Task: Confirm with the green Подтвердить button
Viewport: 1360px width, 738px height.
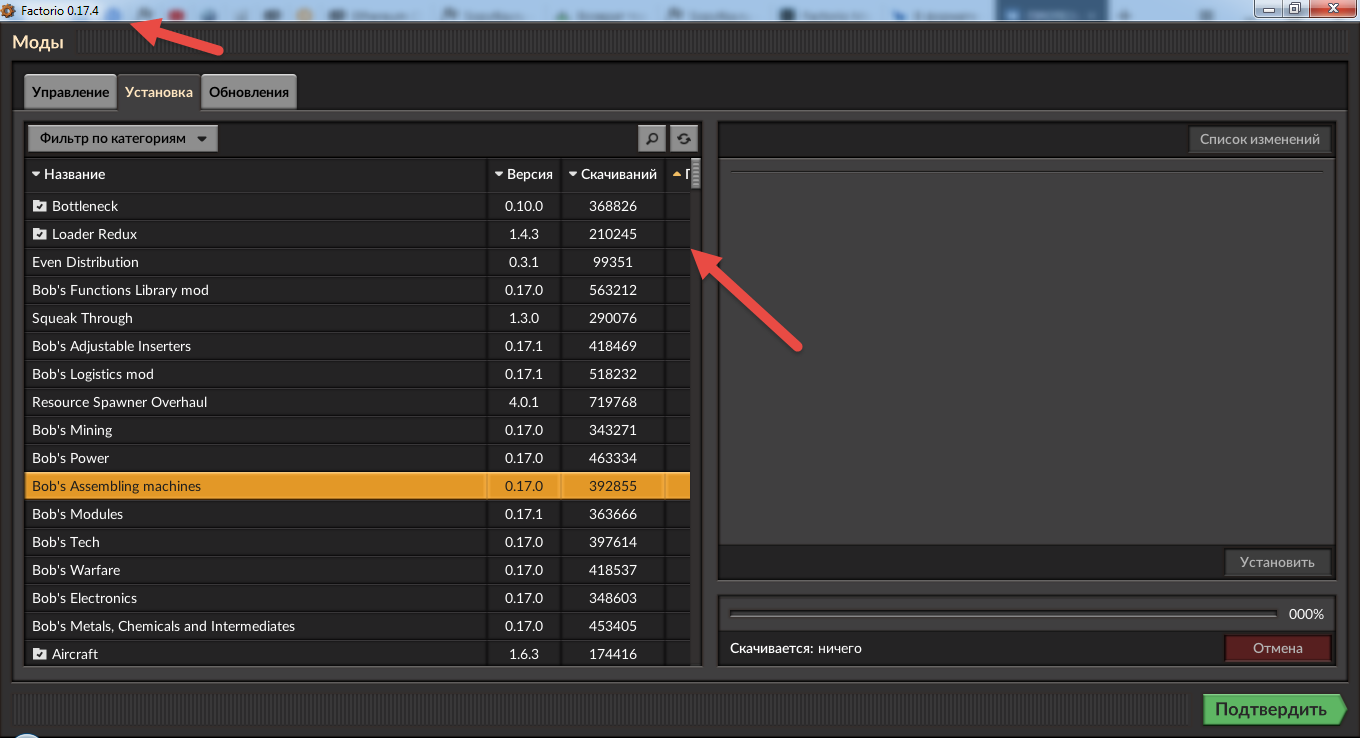Action: coord(1270,710)
